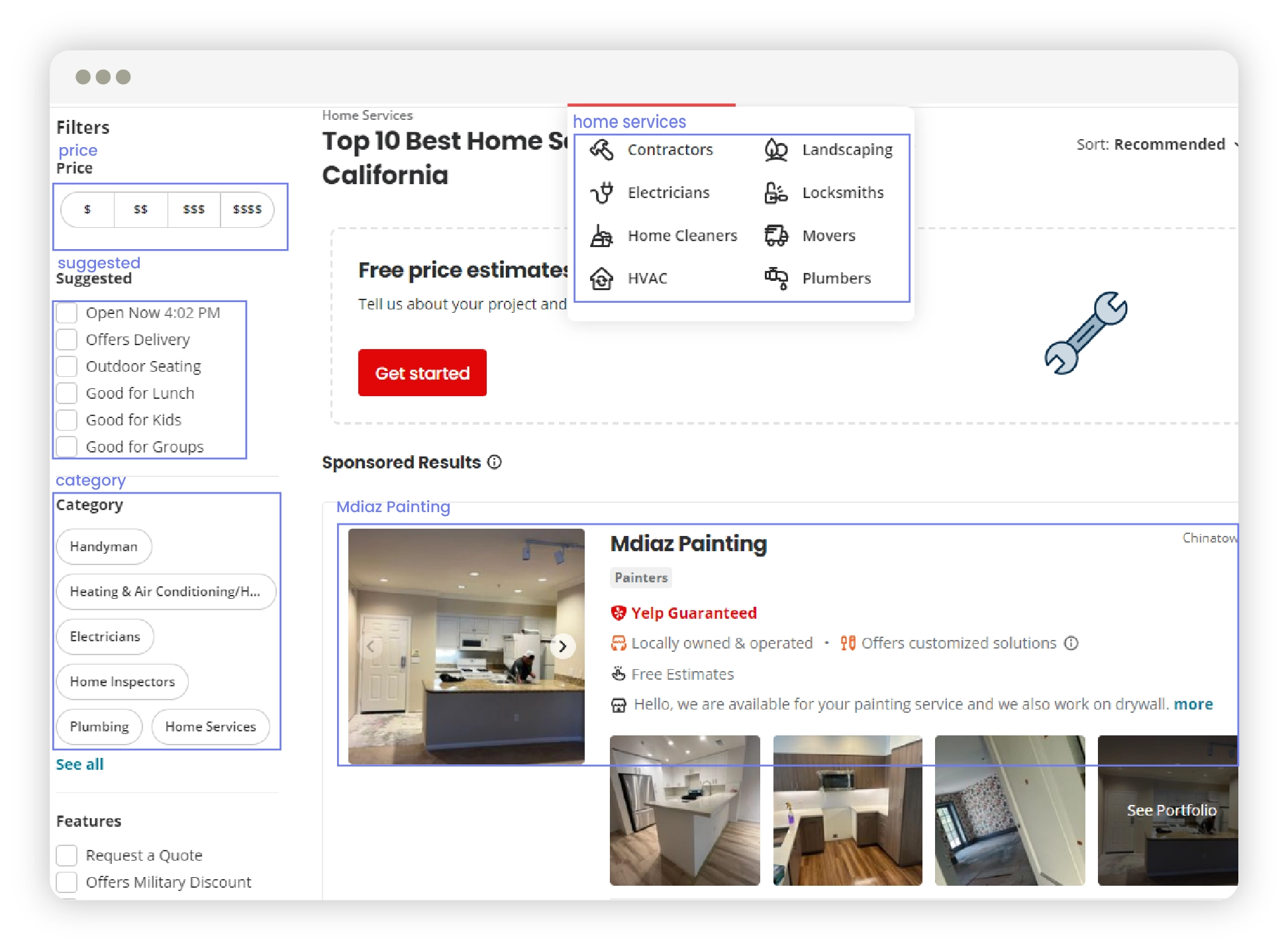The width and height of the screenshot is (1288, 950).
Task: Show next Mdiaz Painting photo
Action: [562, 646]
